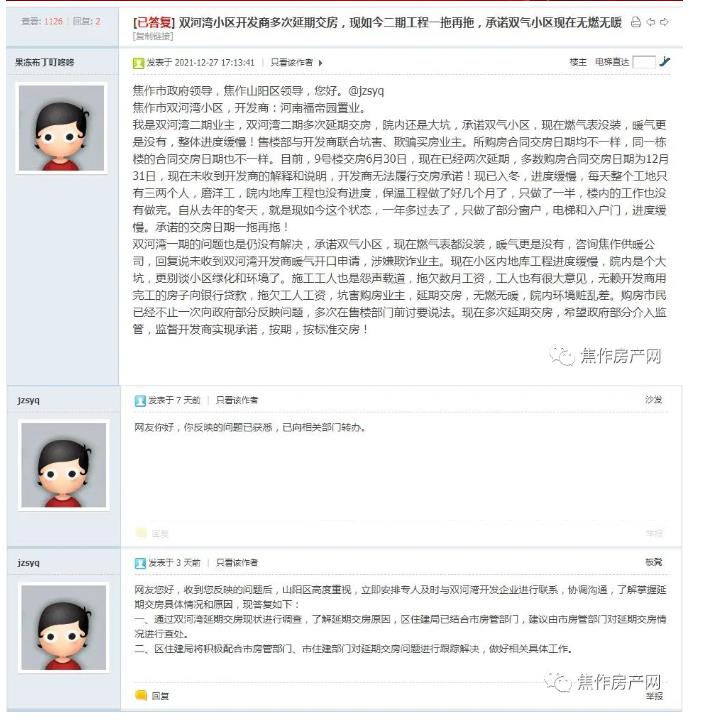Click the 举报 link on the last post

tap(654, 696)
